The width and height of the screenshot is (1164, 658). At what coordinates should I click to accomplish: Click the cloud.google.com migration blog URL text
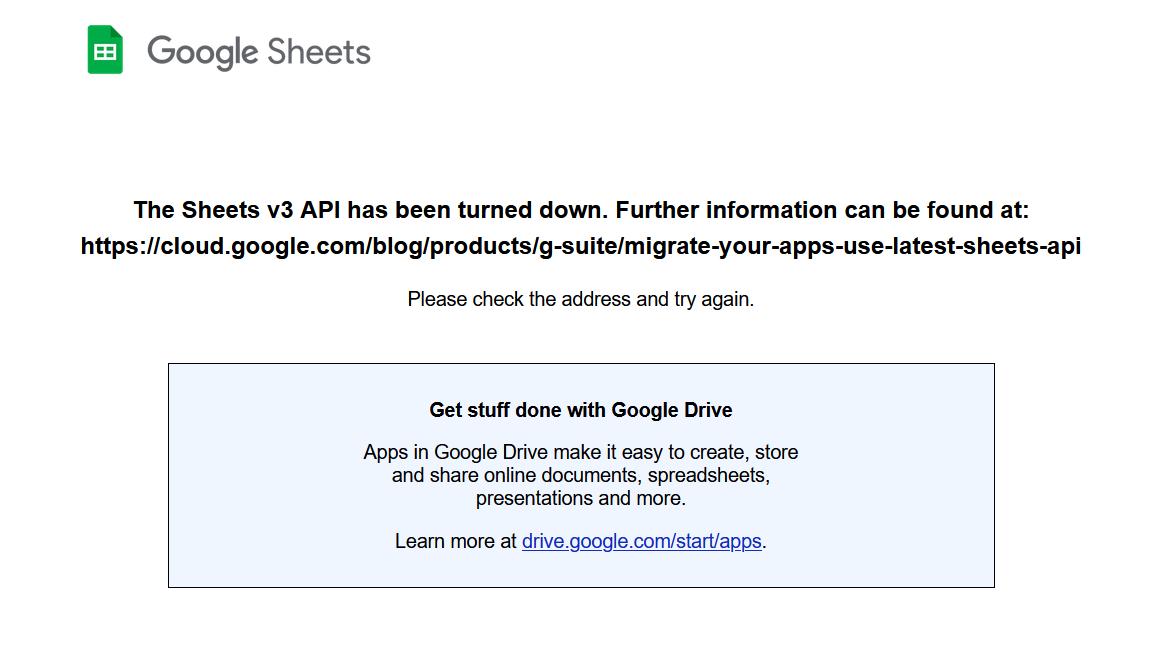click(x=581, y=246)
